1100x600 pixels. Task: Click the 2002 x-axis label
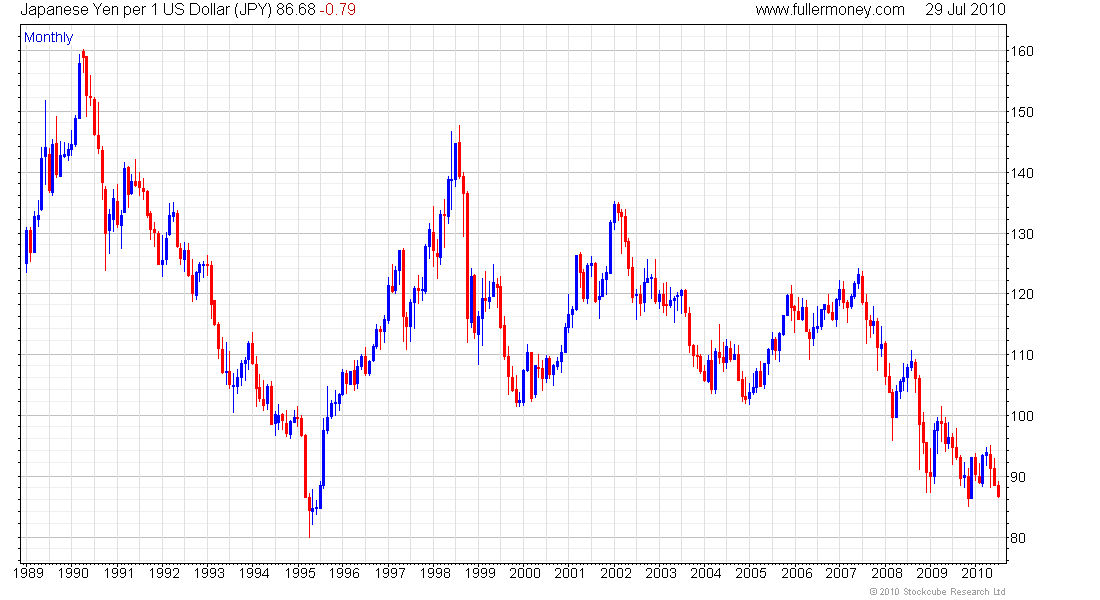(x=616, y=573)
